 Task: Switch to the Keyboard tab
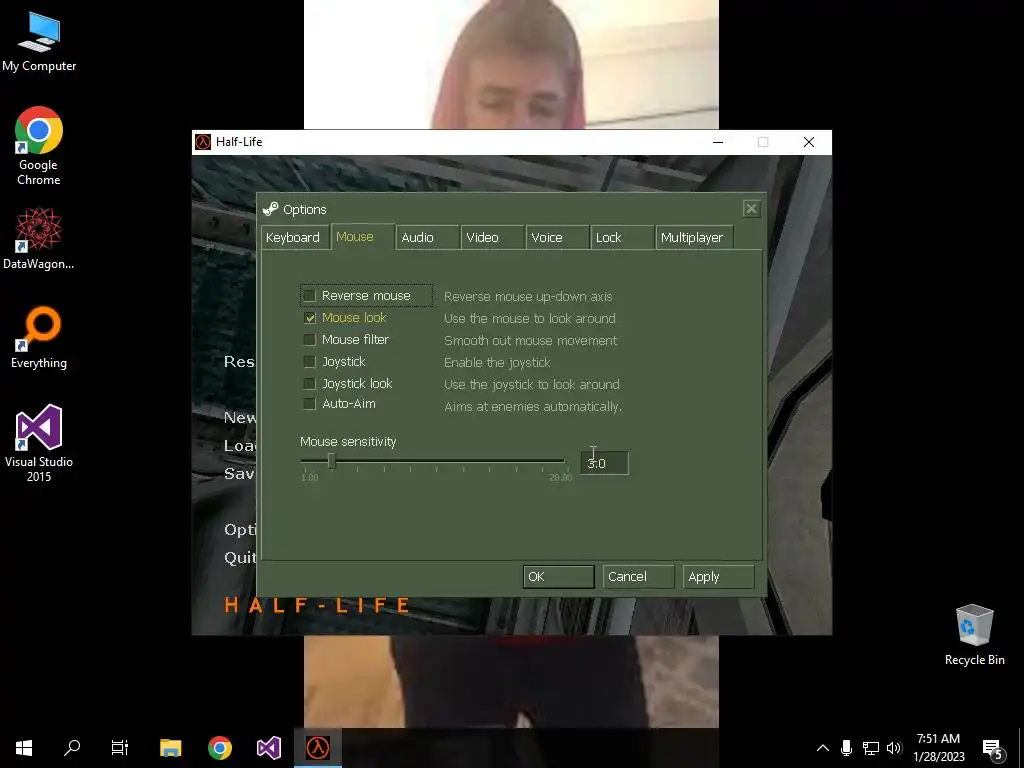[293, 238]
